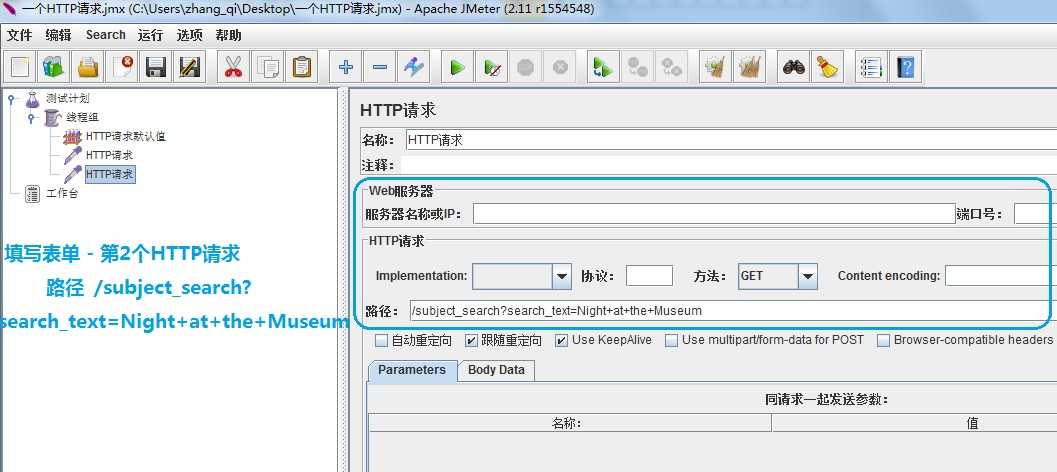This screenshot has height=472, width=1057.
Task: Click the Open file folder icon
Action: click(88, 67)
